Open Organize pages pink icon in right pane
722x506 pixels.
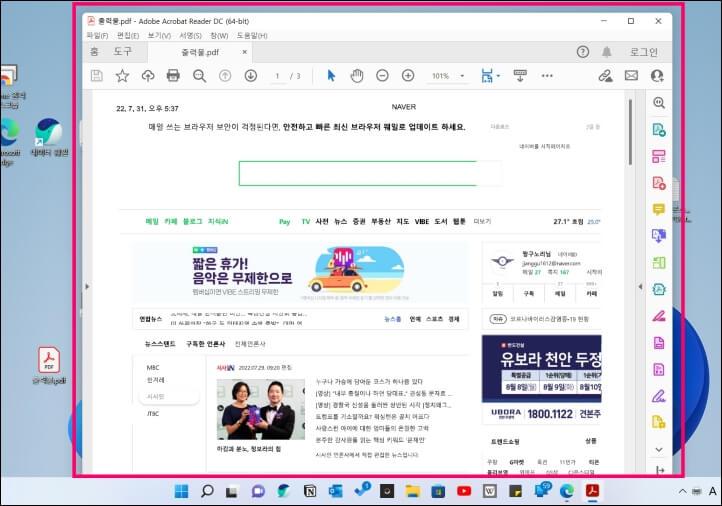[x=659, y=157]
